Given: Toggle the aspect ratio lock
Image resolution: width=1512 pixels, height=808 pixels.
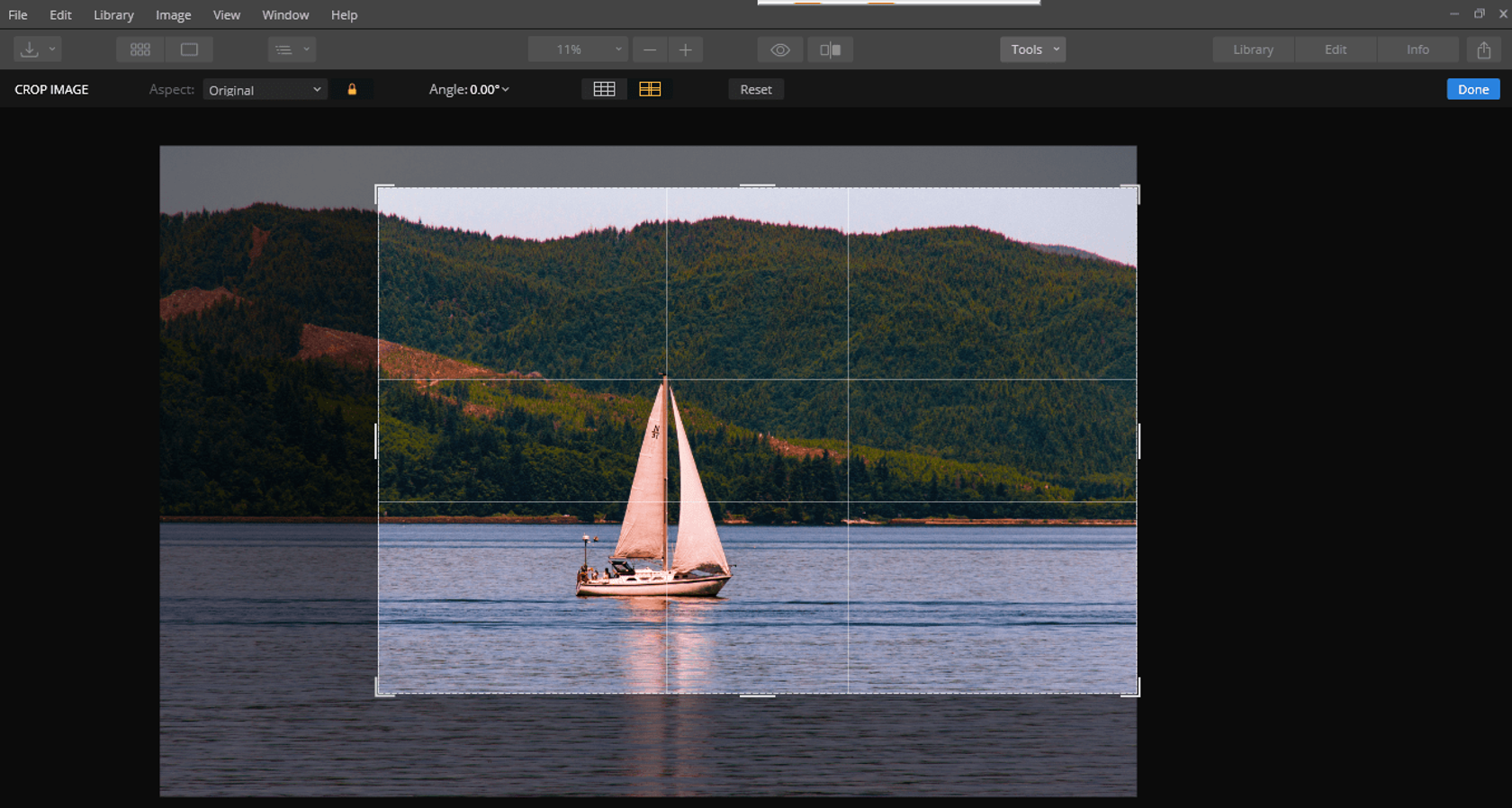Looking at the screenshot, I should tap(352, 89).
